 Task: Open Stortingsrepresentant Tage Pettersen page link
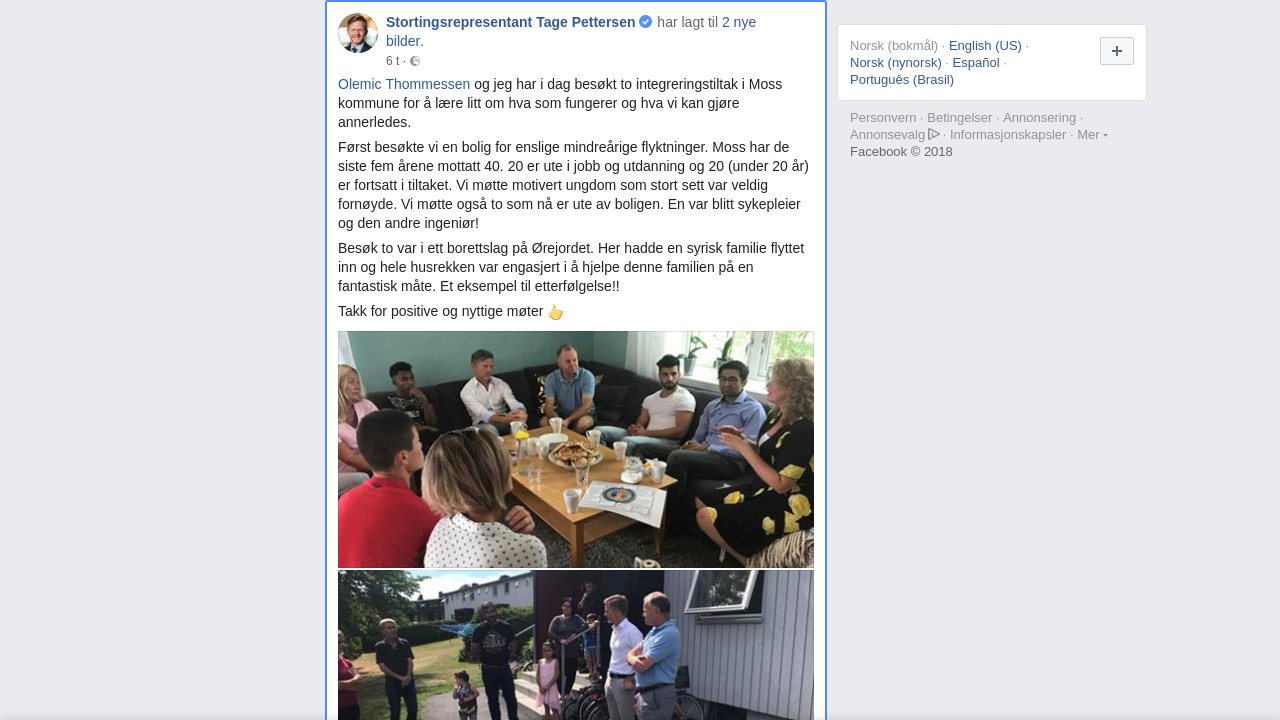pos(510,22)
